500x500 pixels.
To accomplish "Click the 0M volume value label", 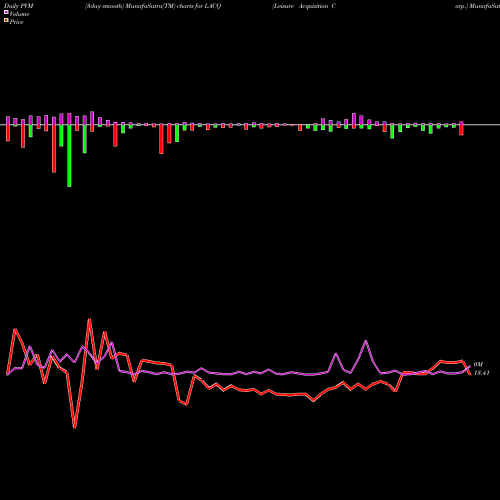I will pos(478,365).
